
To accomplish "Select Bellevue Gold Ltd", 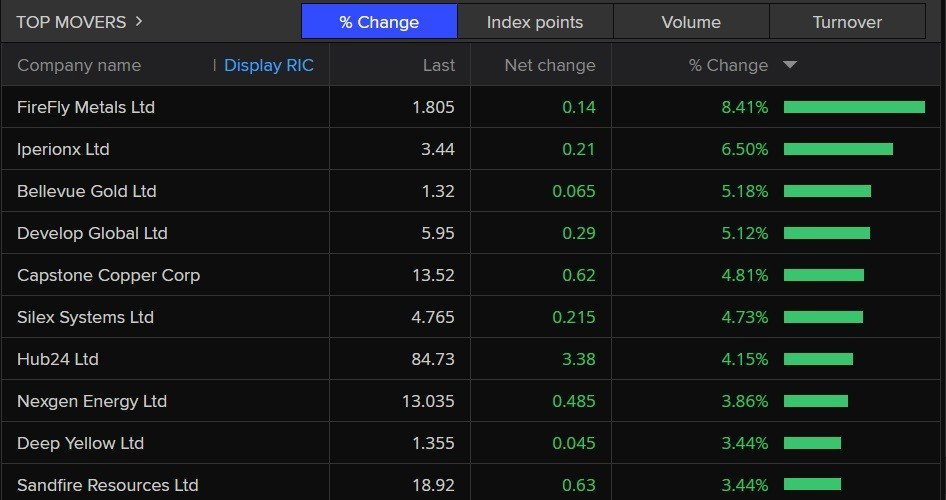I will pyautogui.click(x=87, y=191).
